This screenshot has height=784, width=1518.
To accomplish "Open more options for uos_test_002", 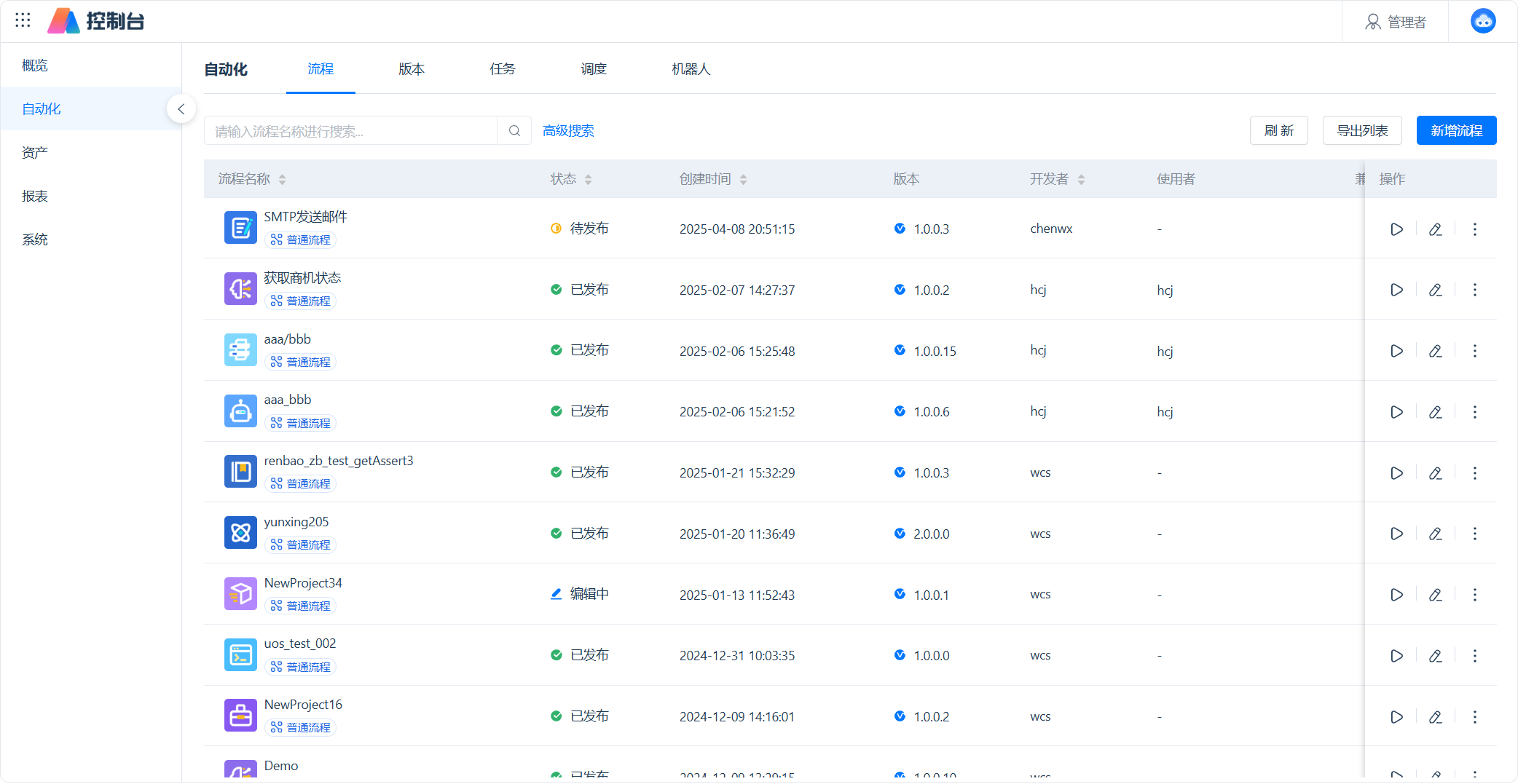I will click(x=1474, y=656).
